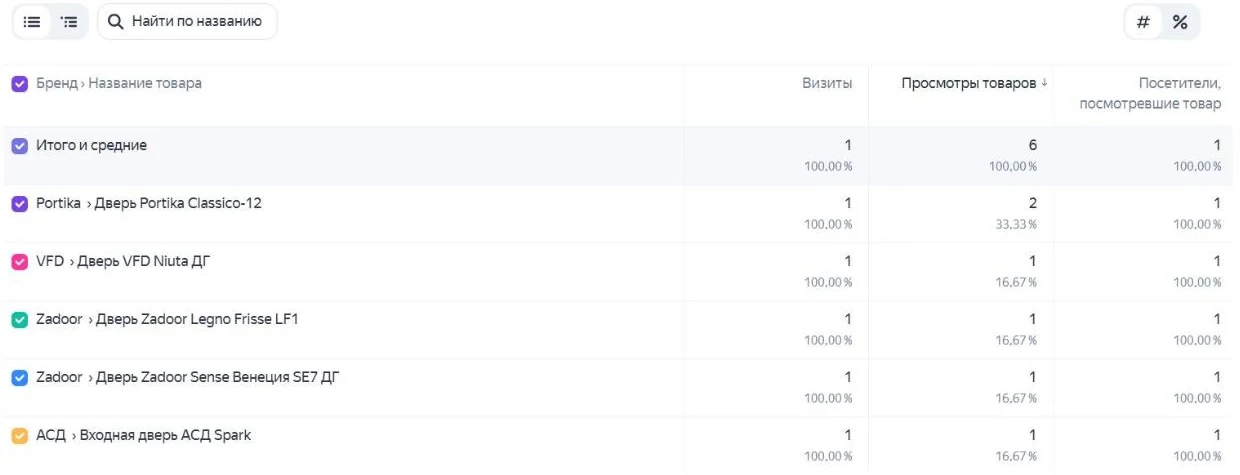
Task: Click the 16,67% value in VFD row
Action: coord(1018,282)
